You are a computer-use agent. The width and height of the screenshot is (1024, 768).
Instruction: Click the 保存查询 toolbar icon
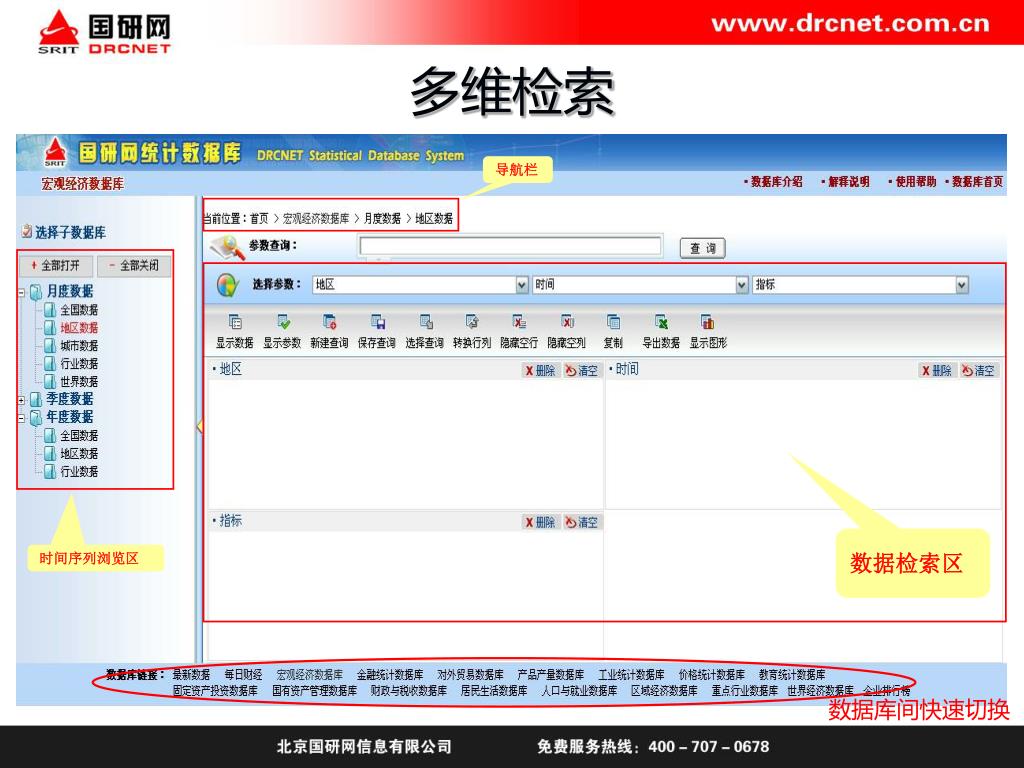[x=377, y=322]
